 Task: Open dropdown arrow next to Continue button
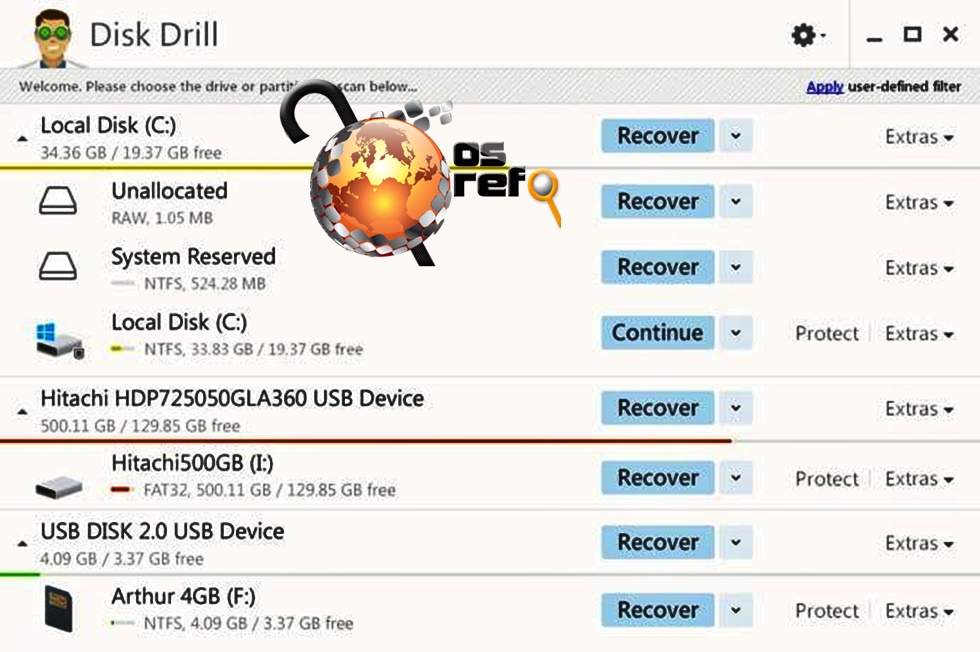coord(736,333)
